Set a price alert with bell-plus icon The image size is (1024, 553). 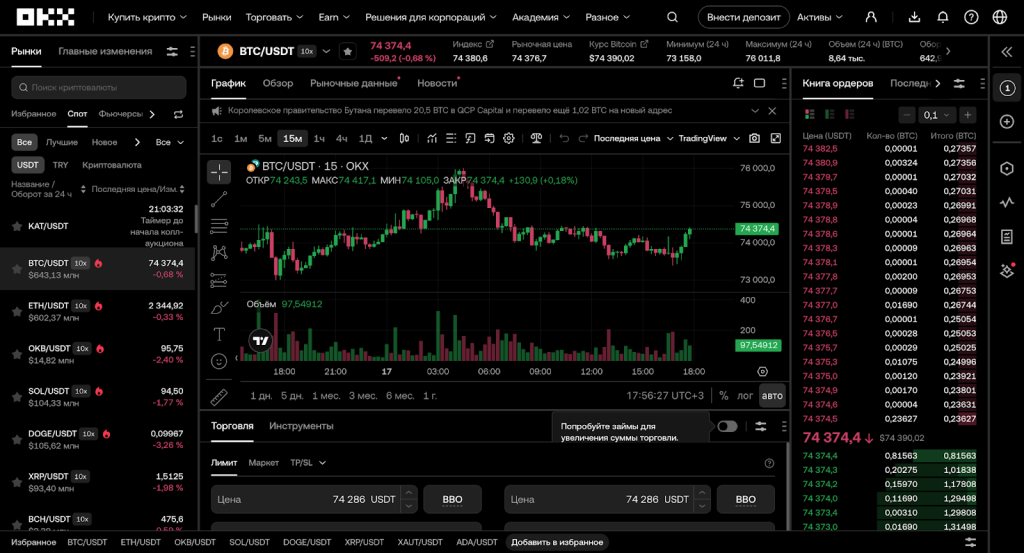[x=738, y=83]
